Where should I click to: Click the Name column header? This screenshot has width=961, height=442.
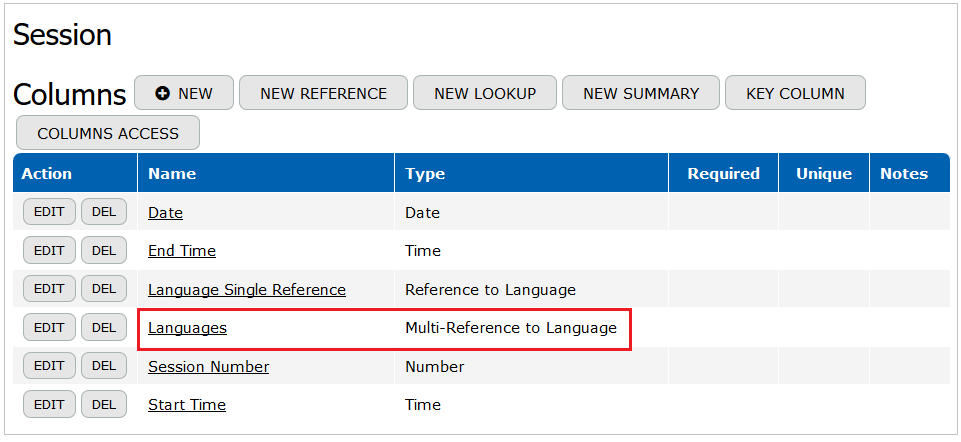[x=266, y=173]
